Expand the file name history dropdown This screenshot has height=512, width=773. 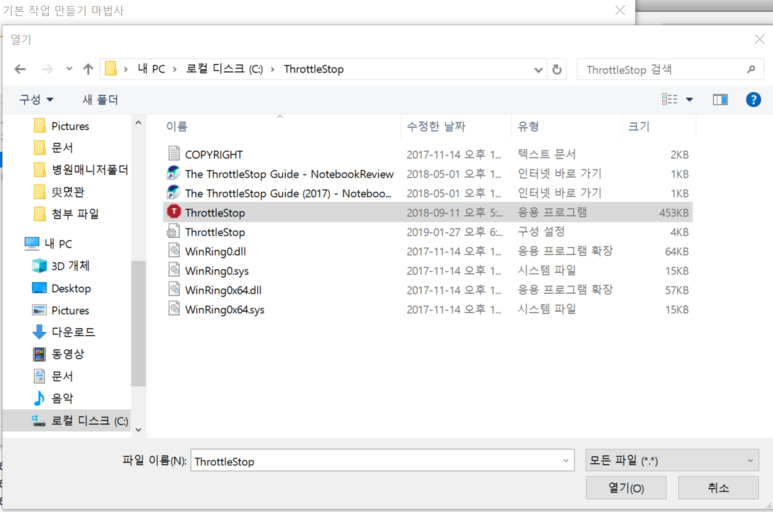[565, 461]
